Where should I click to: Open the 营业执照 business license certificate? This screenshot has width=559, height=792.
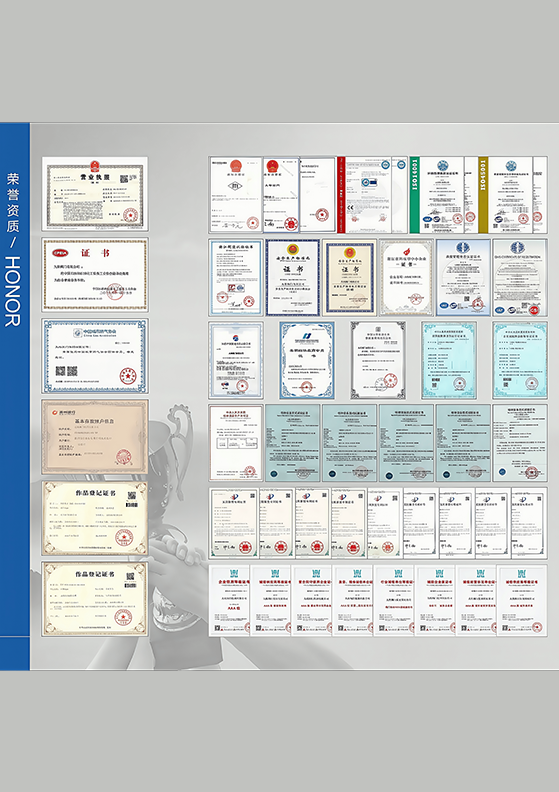click(x=95, y=194)
